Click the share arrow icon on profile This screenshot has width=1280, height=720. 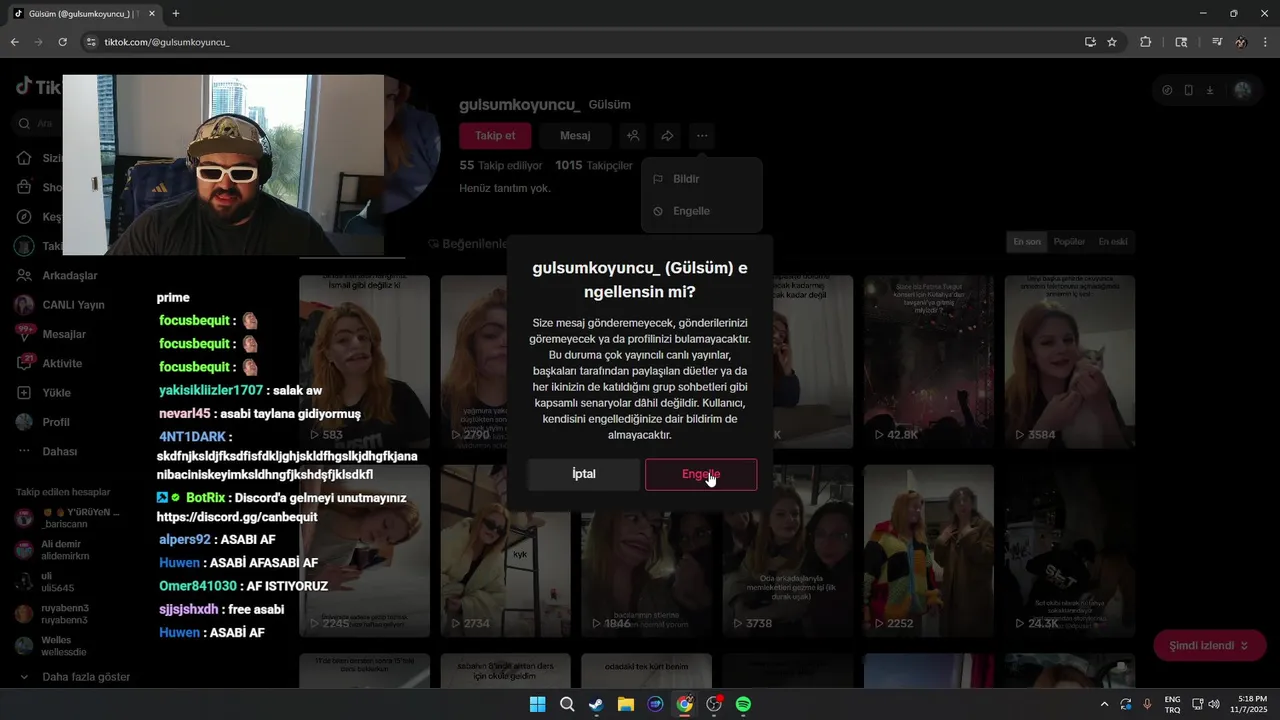tap(667, 135)
